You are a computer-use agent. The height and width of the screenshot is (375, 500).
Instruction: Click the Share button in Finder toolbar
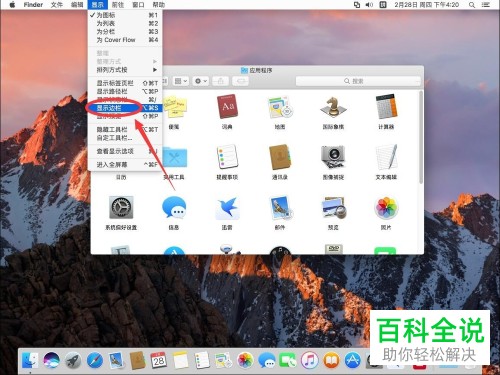tap(220, 81)
